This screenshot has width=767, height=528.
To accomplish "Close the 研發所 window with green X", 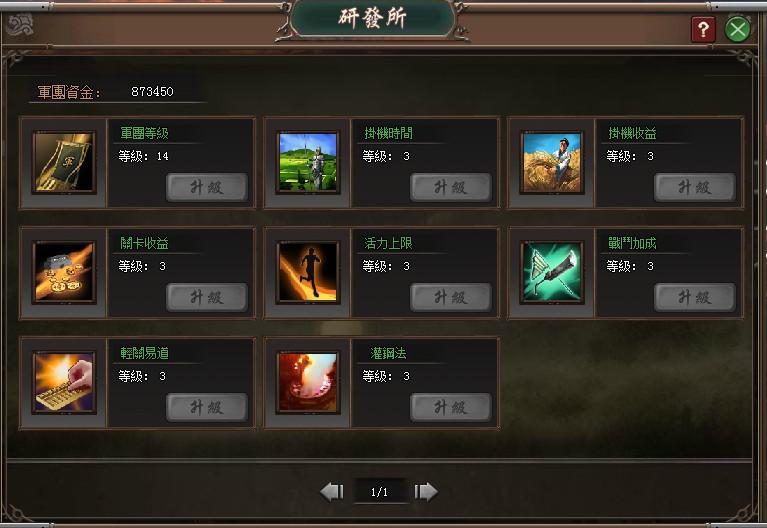I will 738,29.
